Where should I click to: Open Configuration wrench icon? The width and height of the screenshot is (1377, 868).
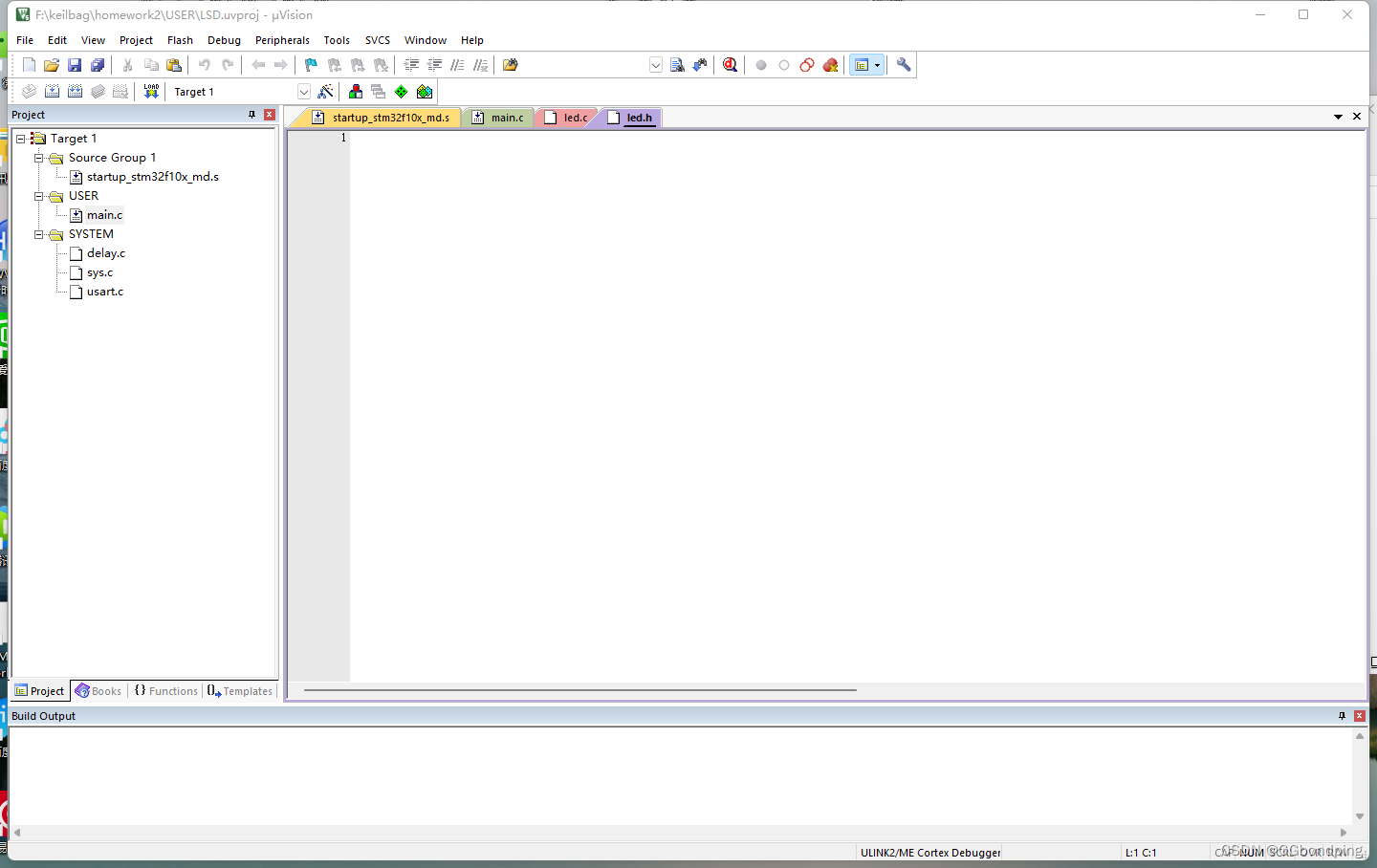click(903, 65)
